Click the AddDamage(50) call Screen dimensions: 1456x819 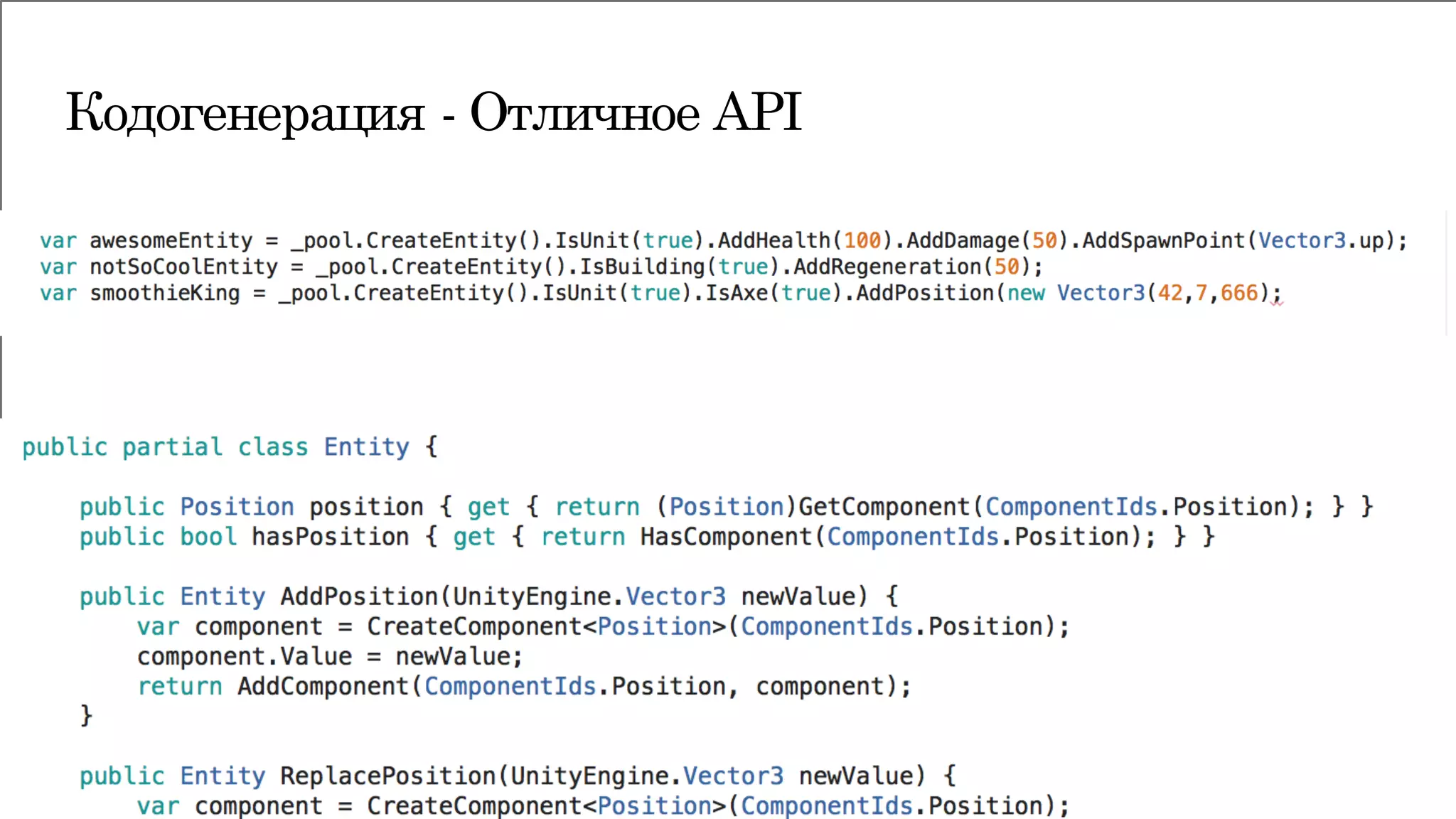(987, 240)
